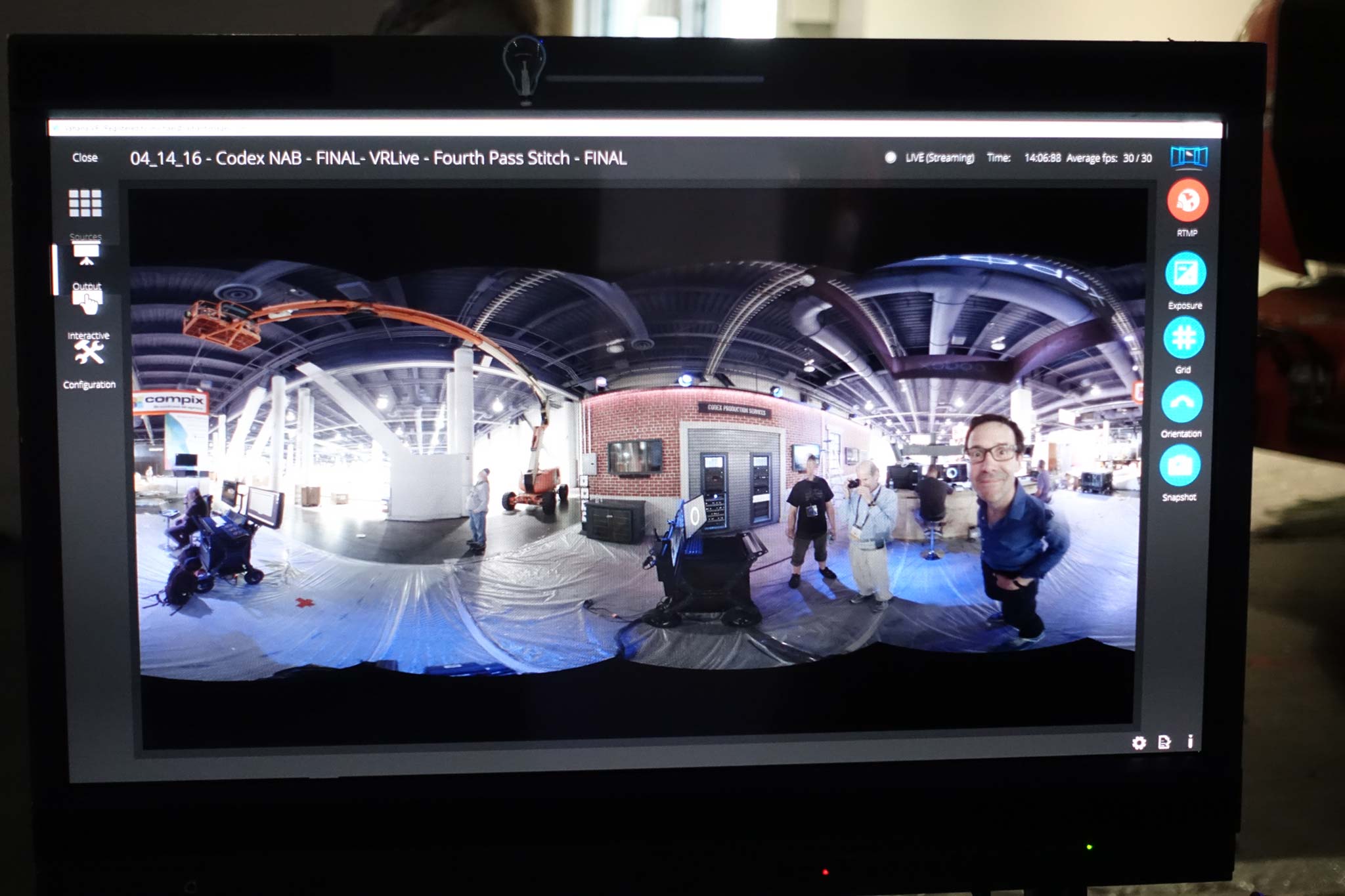
Task: Open the Sources grid panel icon
Action: point(85,203)
